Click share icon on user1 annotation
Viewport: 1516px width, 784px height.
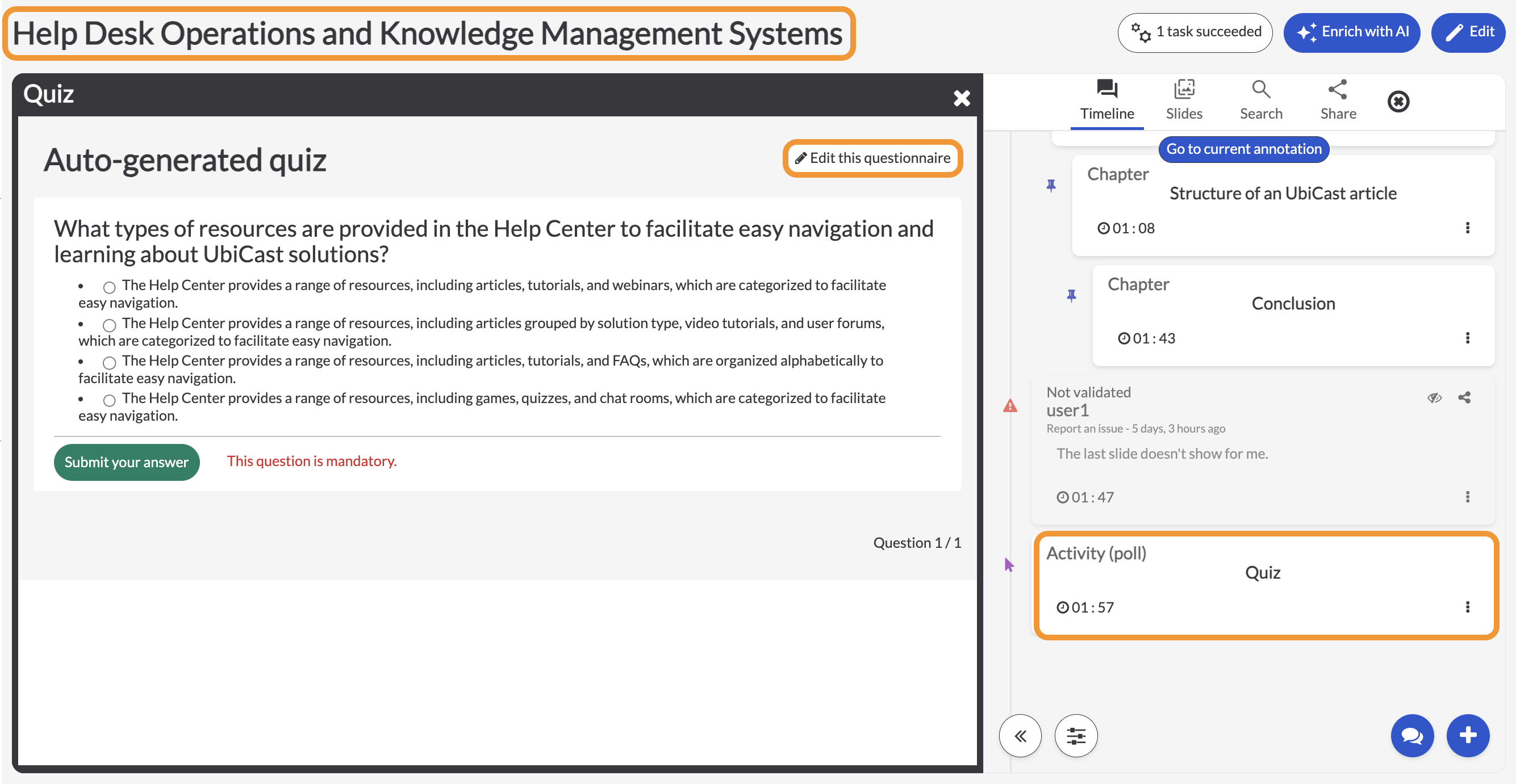[1464, 397]
